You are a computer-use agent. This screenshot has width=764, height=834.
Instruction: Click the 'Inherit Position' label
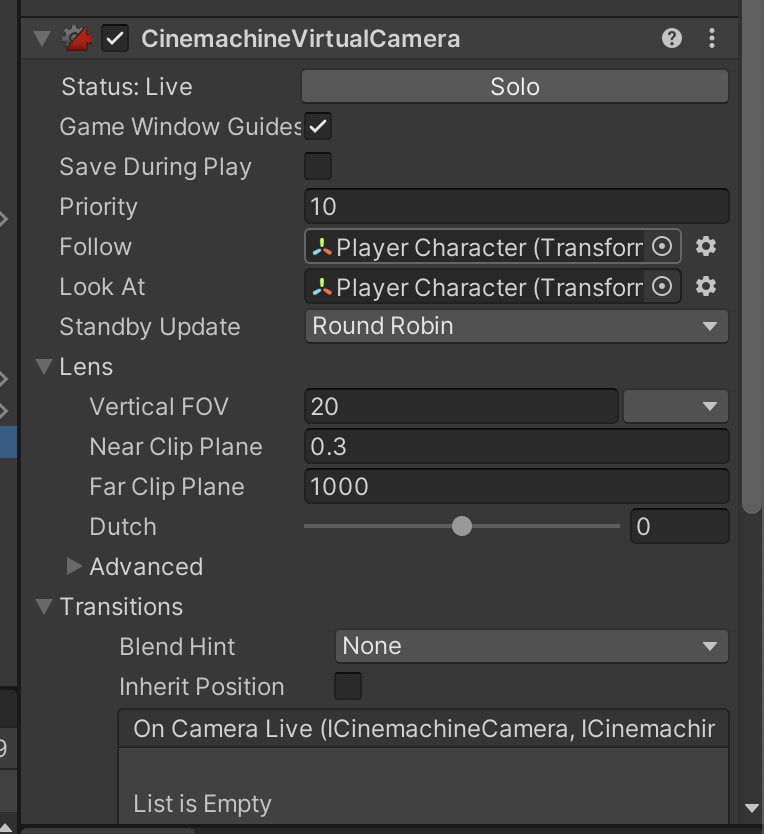click(x=202, y=687)
